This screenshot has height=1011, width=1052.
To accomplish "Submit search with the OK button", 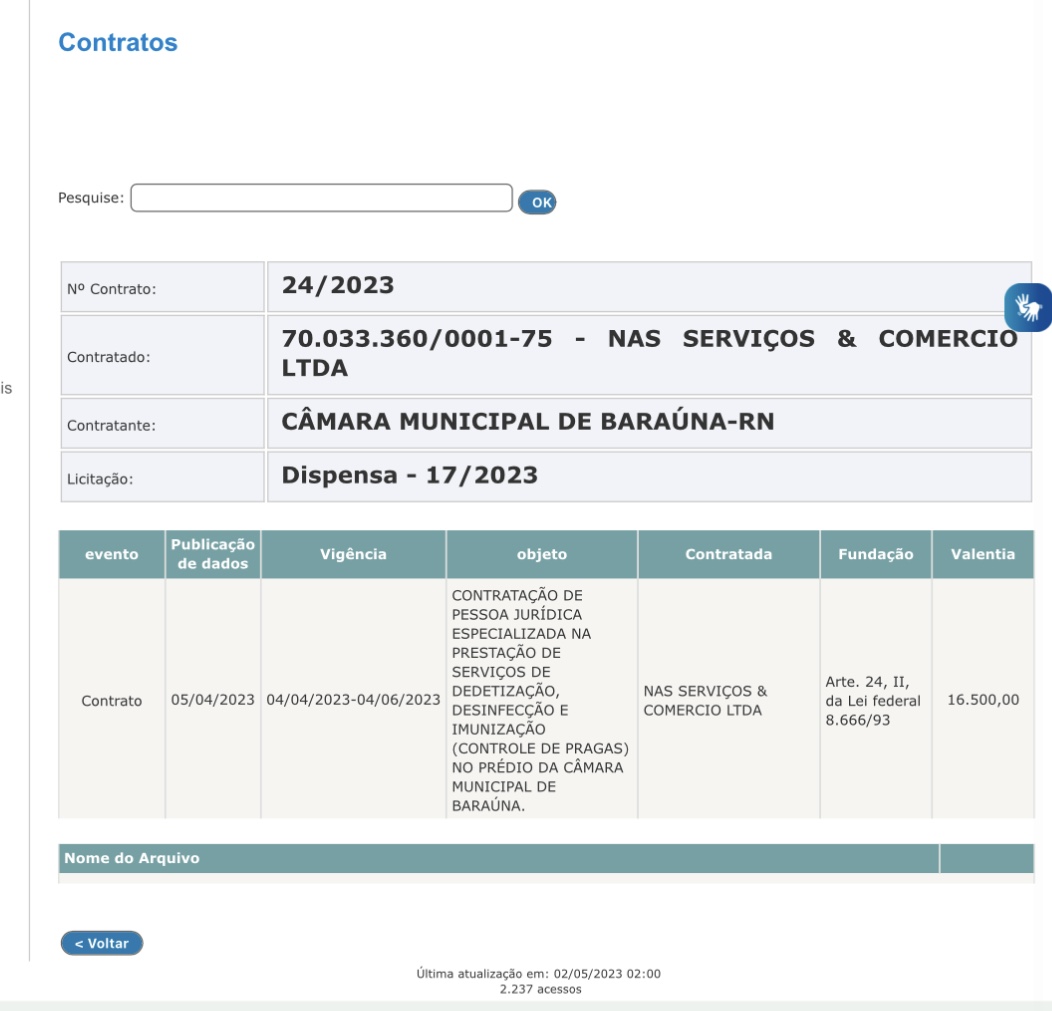I will [537, 202].
